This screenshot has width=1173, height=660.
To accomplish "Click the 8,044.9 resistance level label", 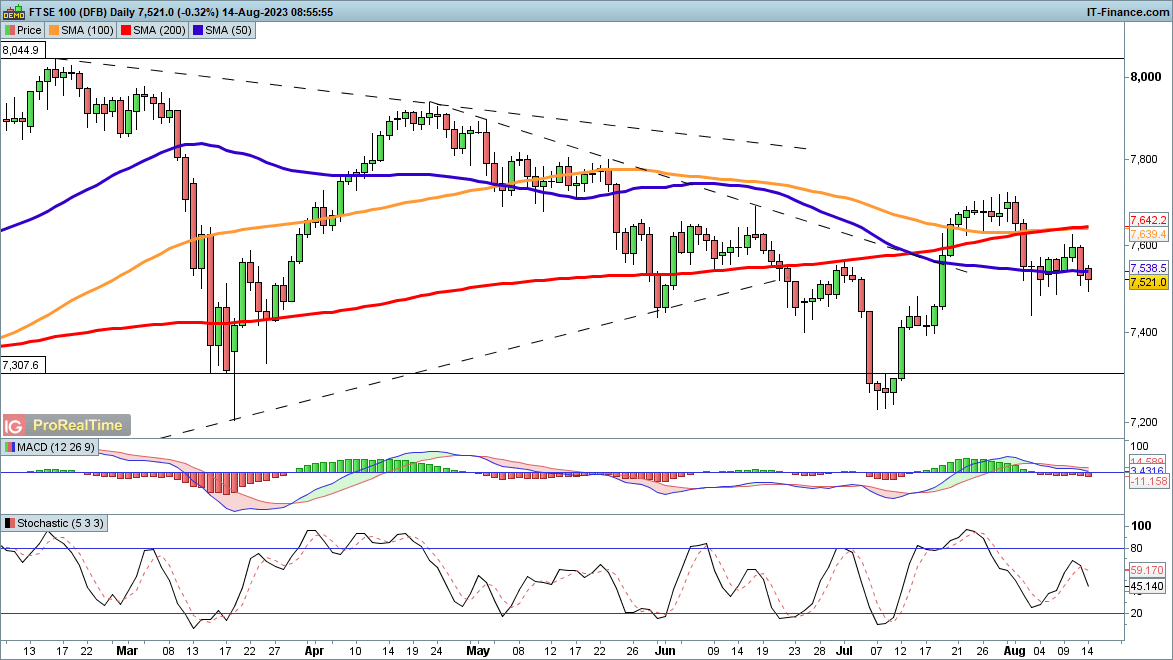I will click(x=20, y=49).
